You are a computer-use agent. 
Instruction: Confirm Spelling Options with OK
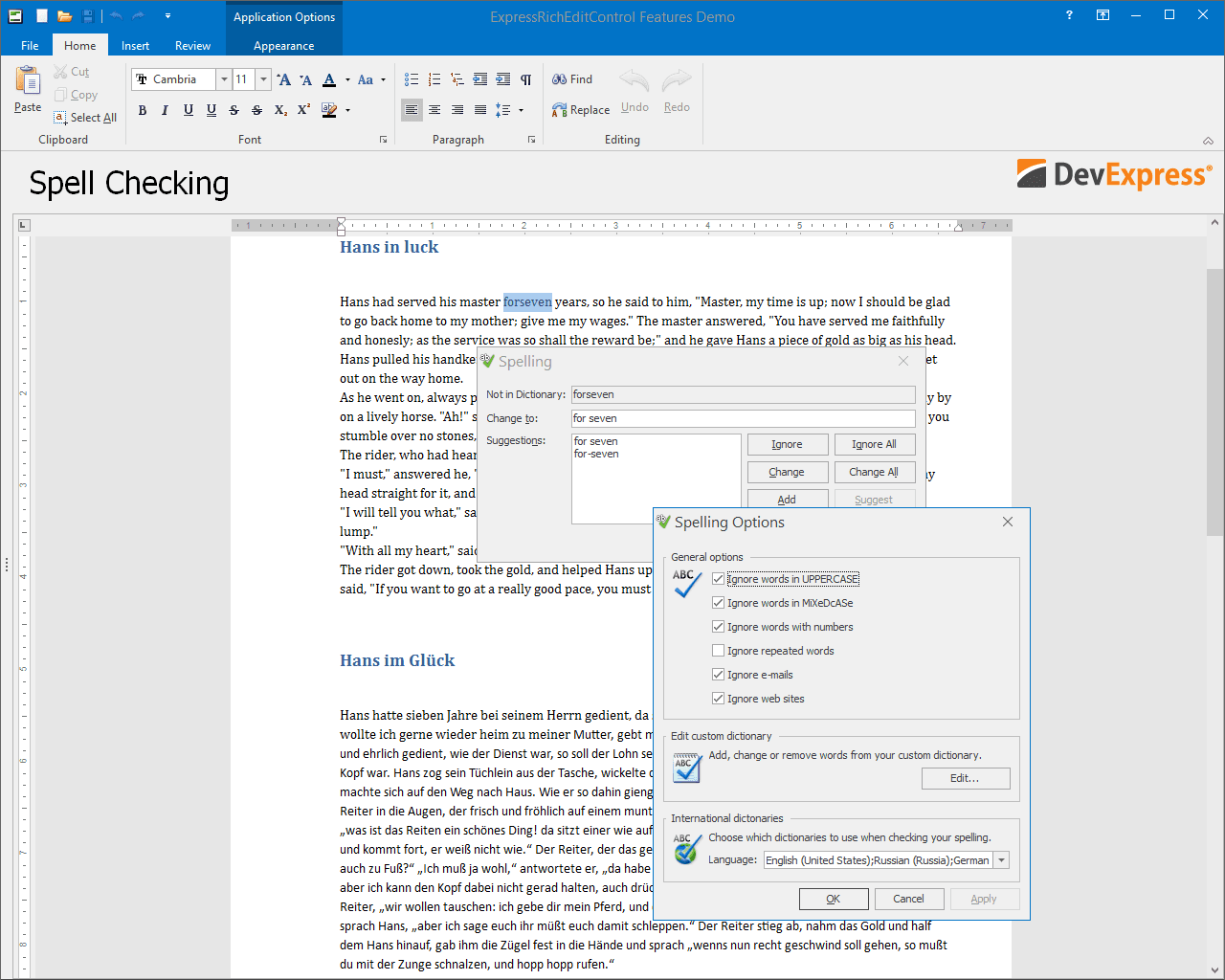(834, 899)
